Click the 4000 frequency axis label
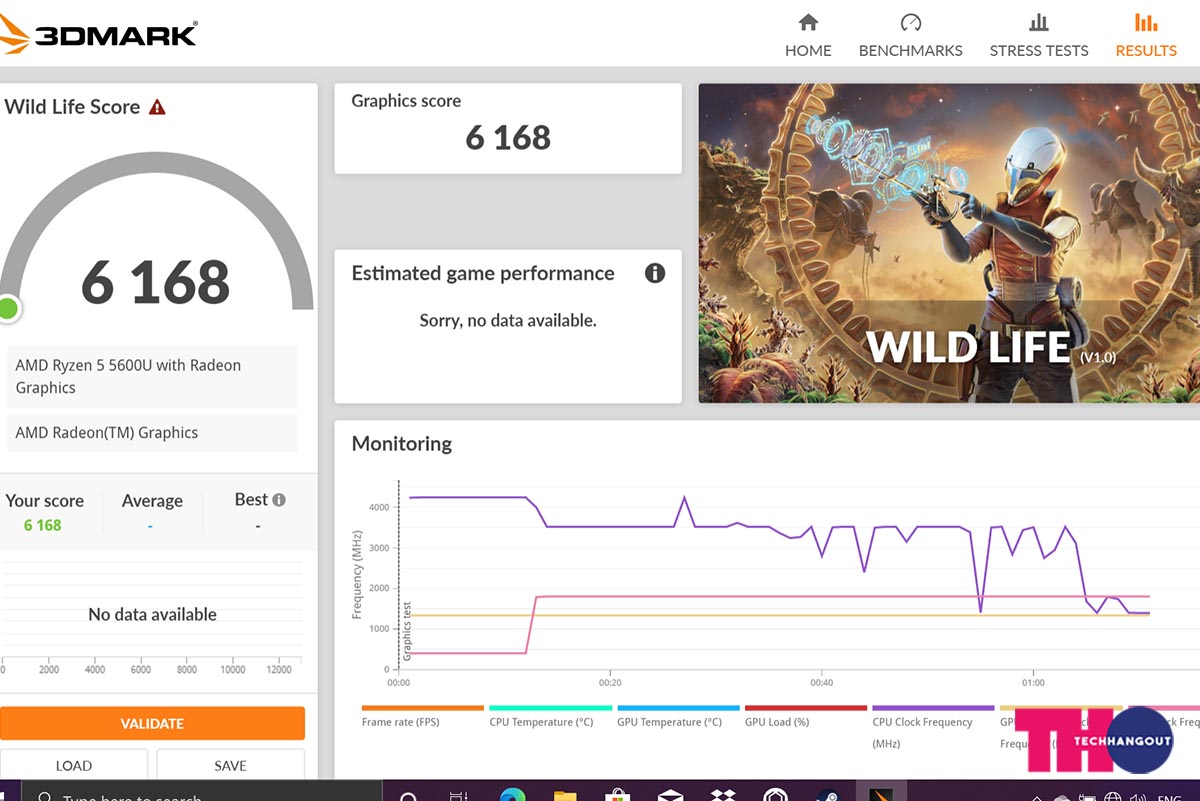Viewport: 1200px width, 801px height. 379,508
